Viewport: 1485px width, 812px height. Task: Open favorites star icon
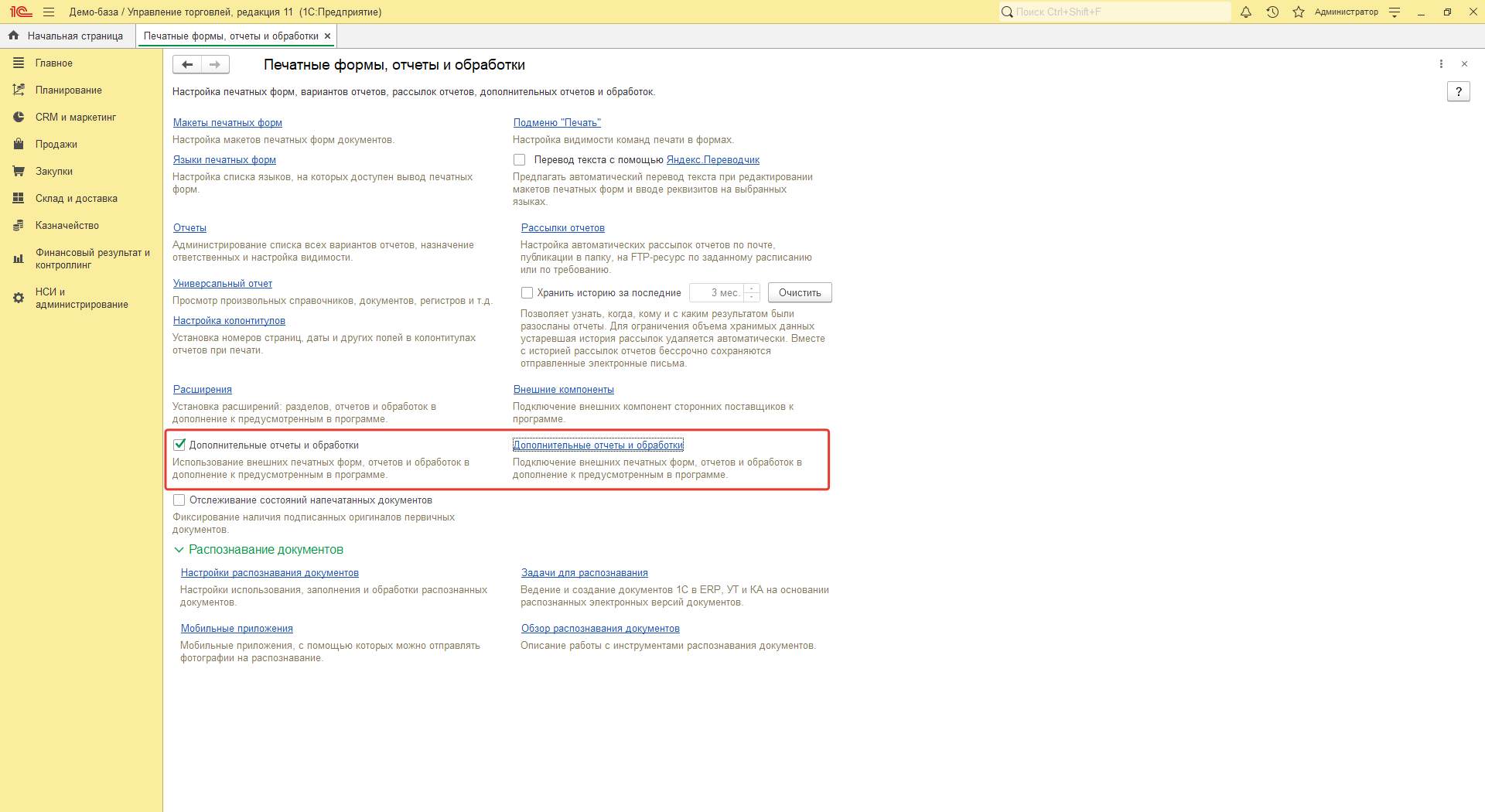tap(1299, 12)
